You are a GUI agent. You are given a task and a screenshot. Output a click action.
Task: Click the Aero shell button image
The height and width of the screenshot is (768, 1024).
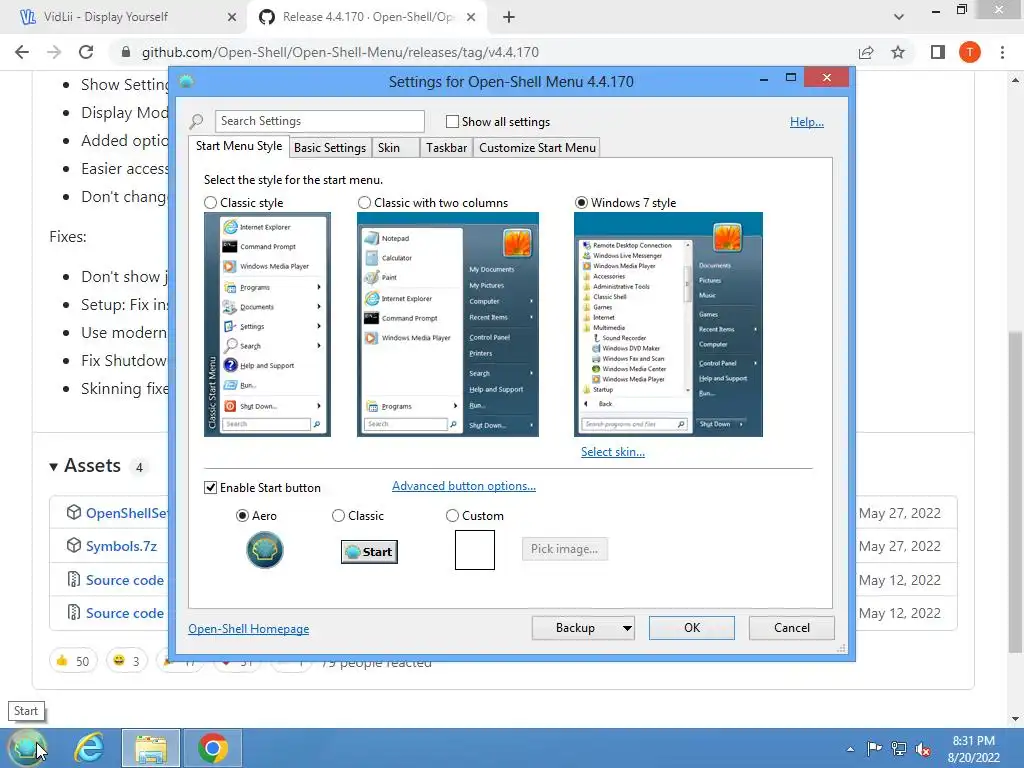tap(264, 550)
